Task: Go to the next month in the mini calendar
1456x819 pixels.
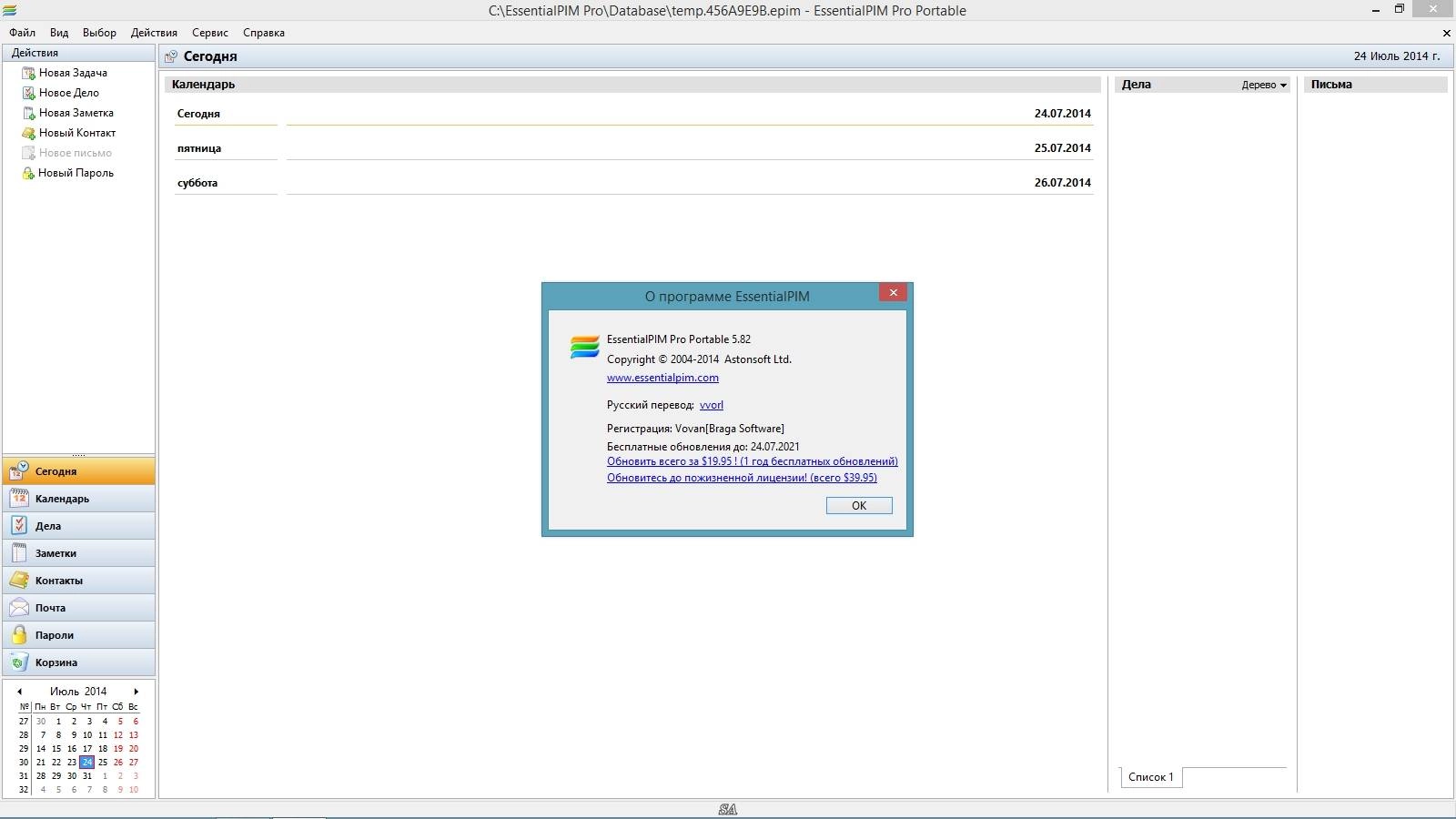Action: [136, 692]
